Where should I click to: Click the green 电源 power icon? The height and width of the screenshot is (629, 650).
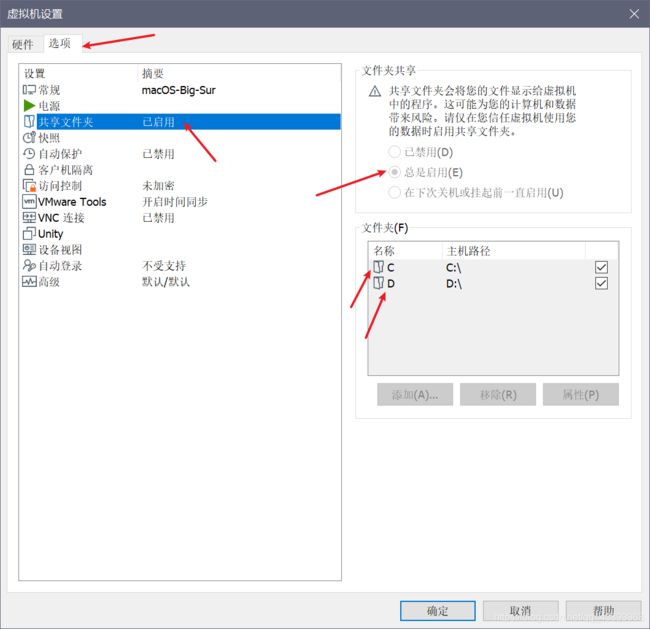[x=29, y=106]
